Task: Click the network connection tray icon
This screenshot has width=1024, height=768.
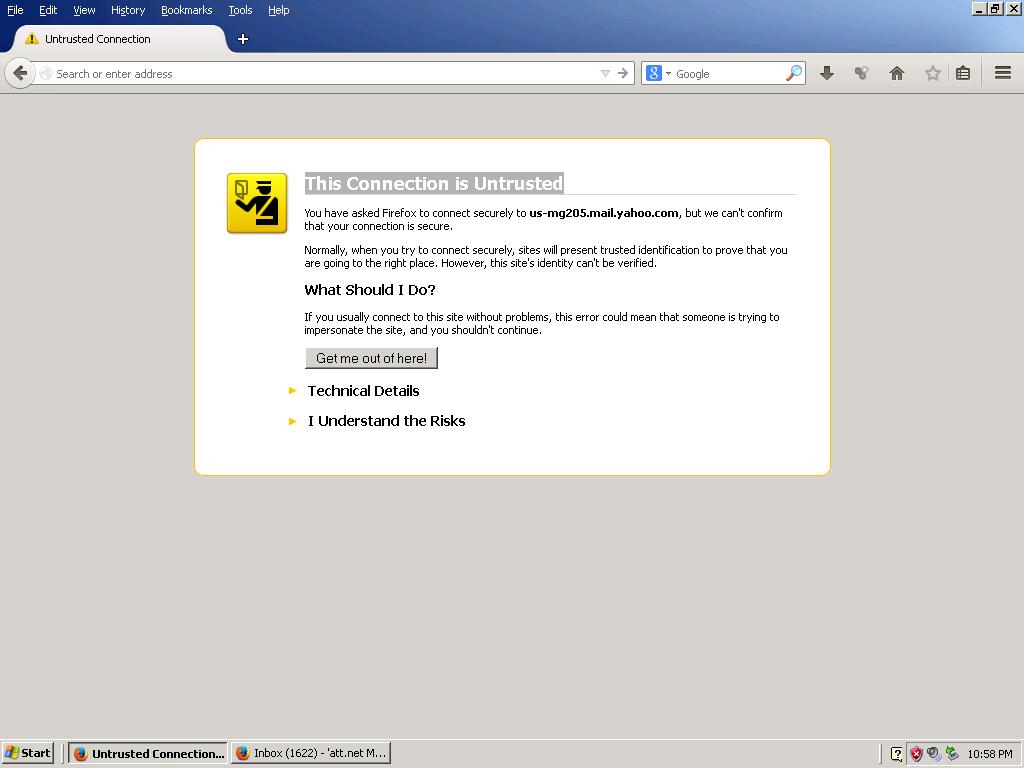Action: [x=953, y=754]
